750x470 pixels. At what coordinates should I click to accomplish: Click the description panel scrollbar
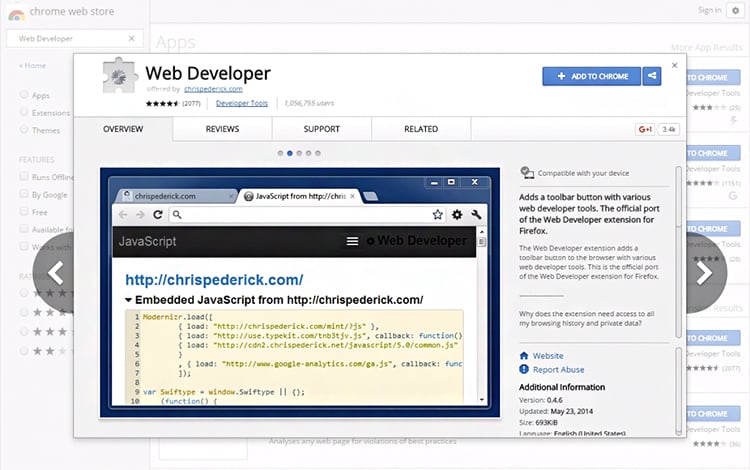pos(678,252)
